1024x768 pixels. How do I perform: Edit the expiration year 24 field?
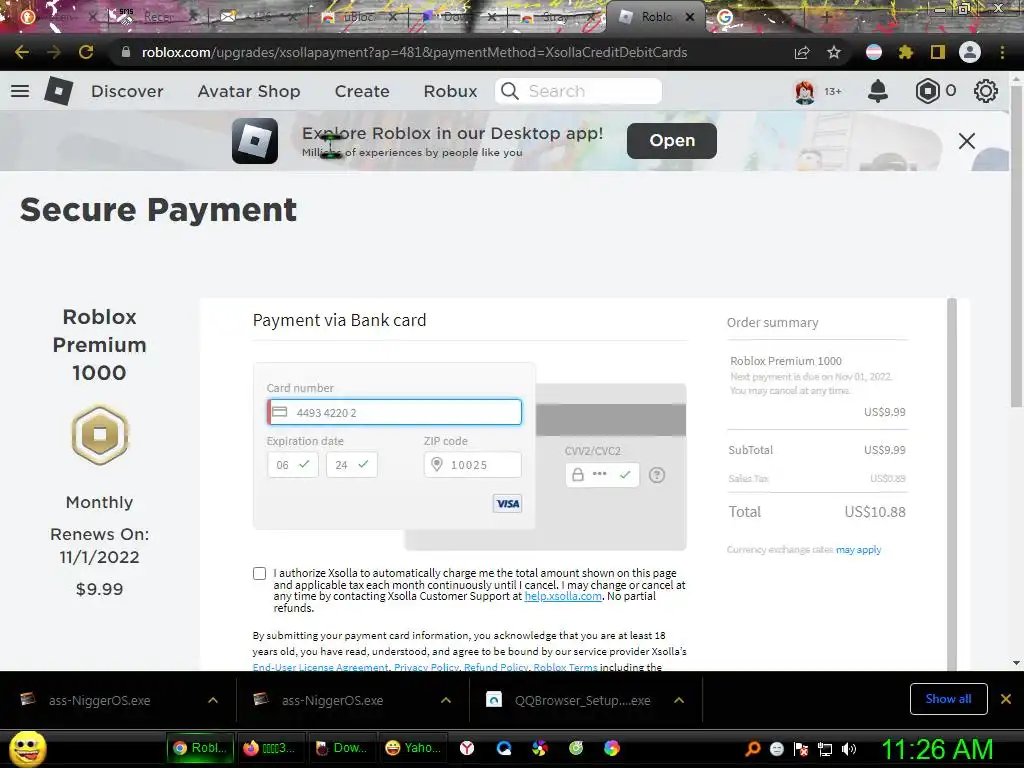point(351,465)
